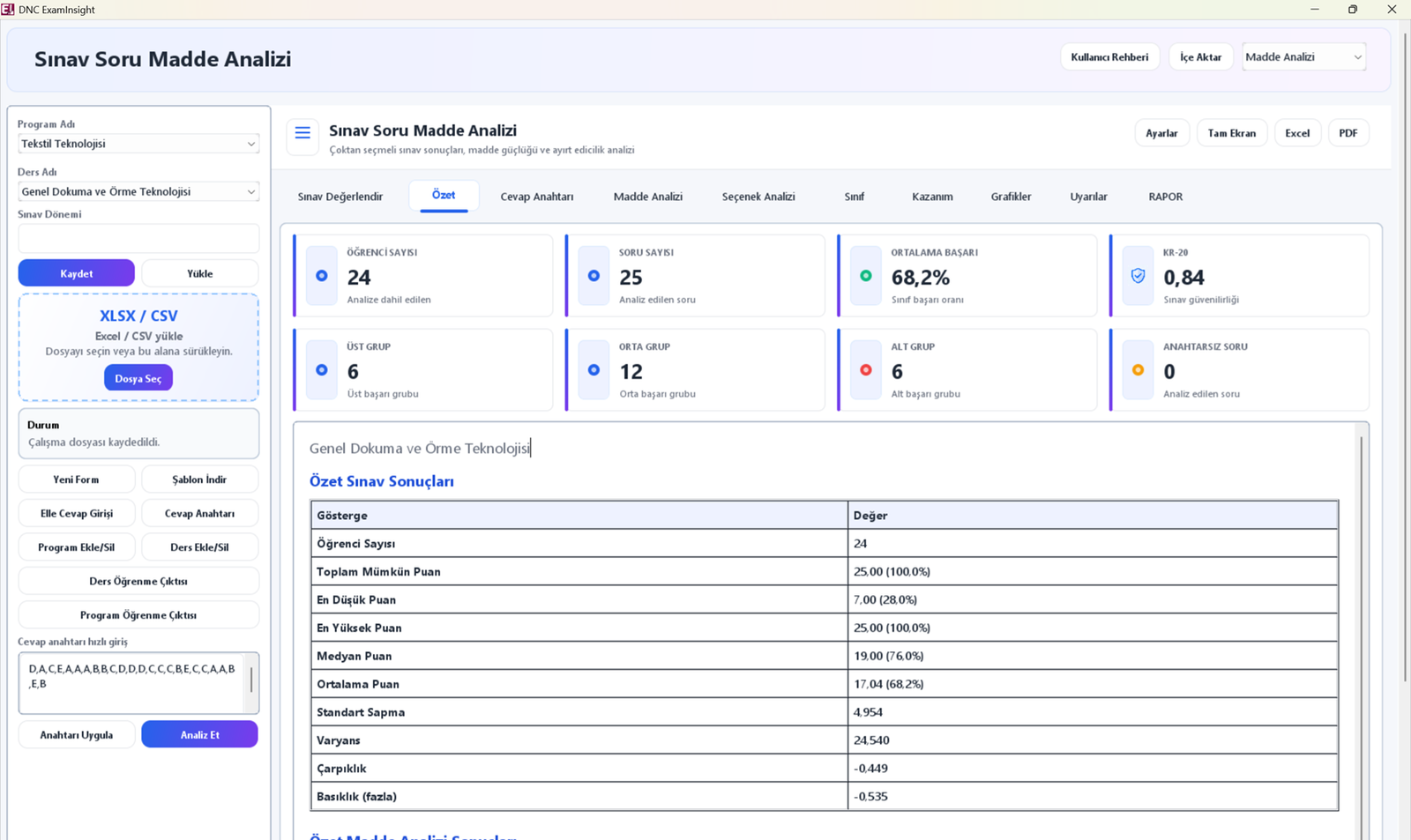
Task: Click the Yükle button
Action: [x=200, y=273]
